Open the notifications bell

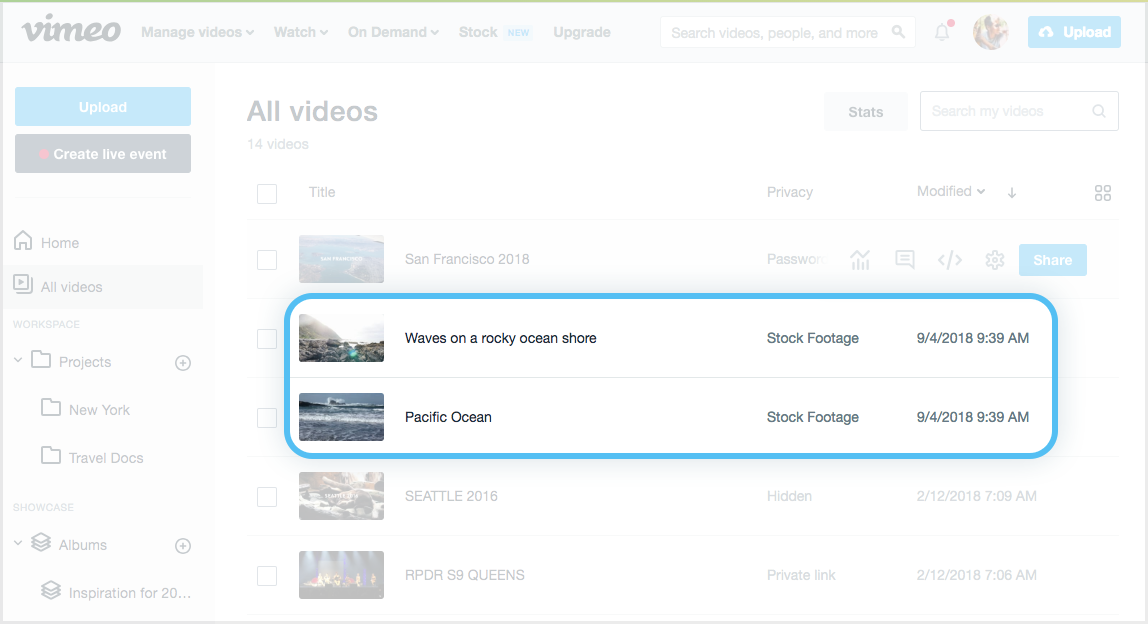(942, 32)
